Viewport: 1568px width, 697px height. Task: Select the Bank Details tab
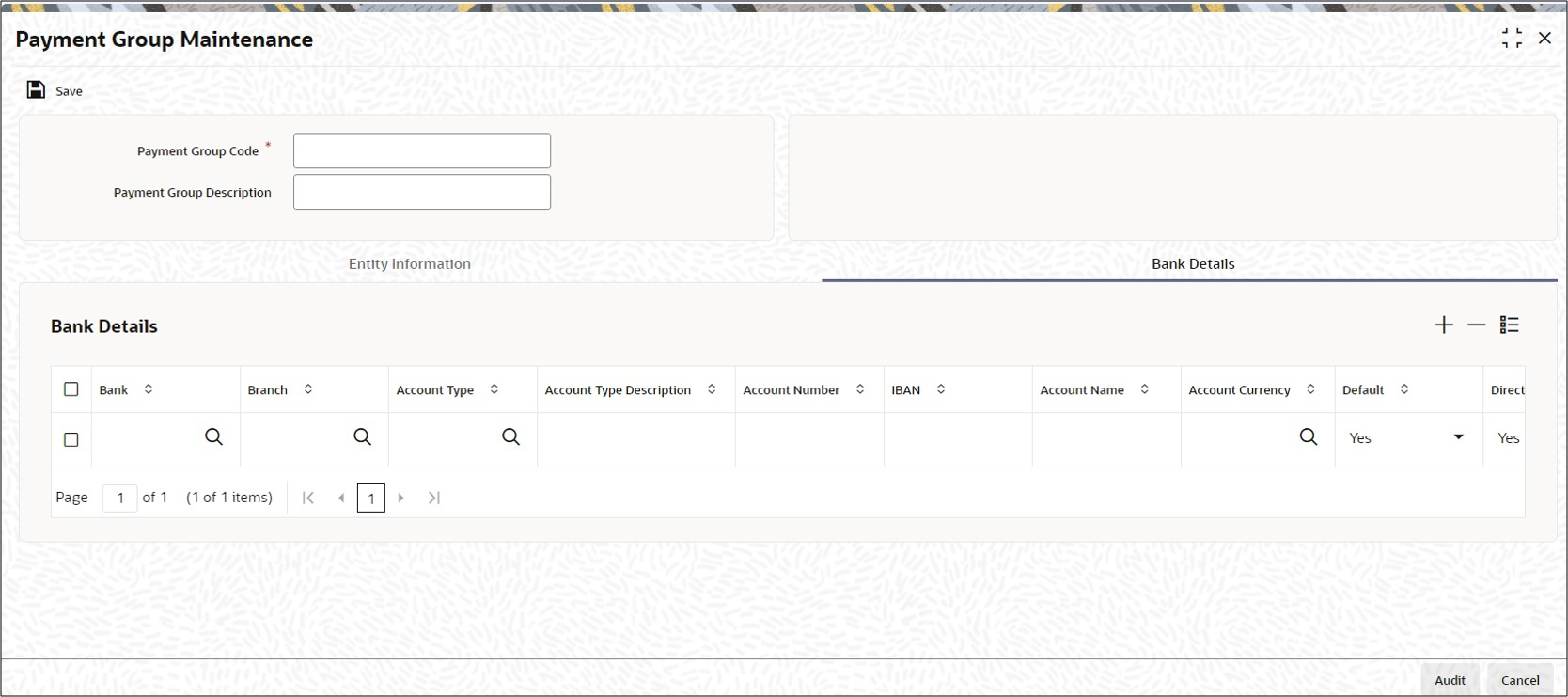(1193, 264)
